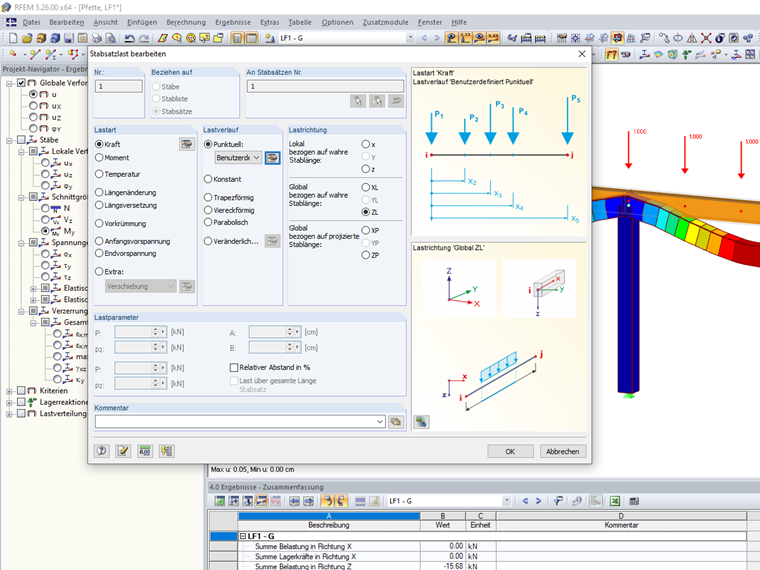760x570 pixels.
Task: Open the Bearbeiten menu
Action: [x=67, y=22]
